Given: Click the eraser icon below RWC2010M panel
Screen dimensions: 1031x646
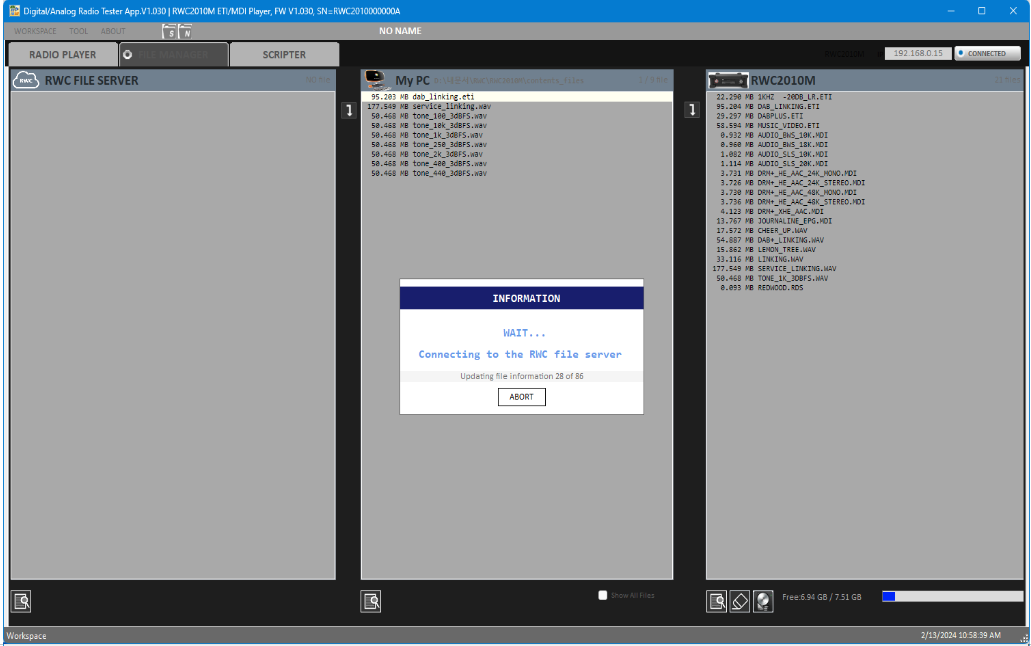Looking at the screenshot, I should pyautogui.click(x=740, y=601).
